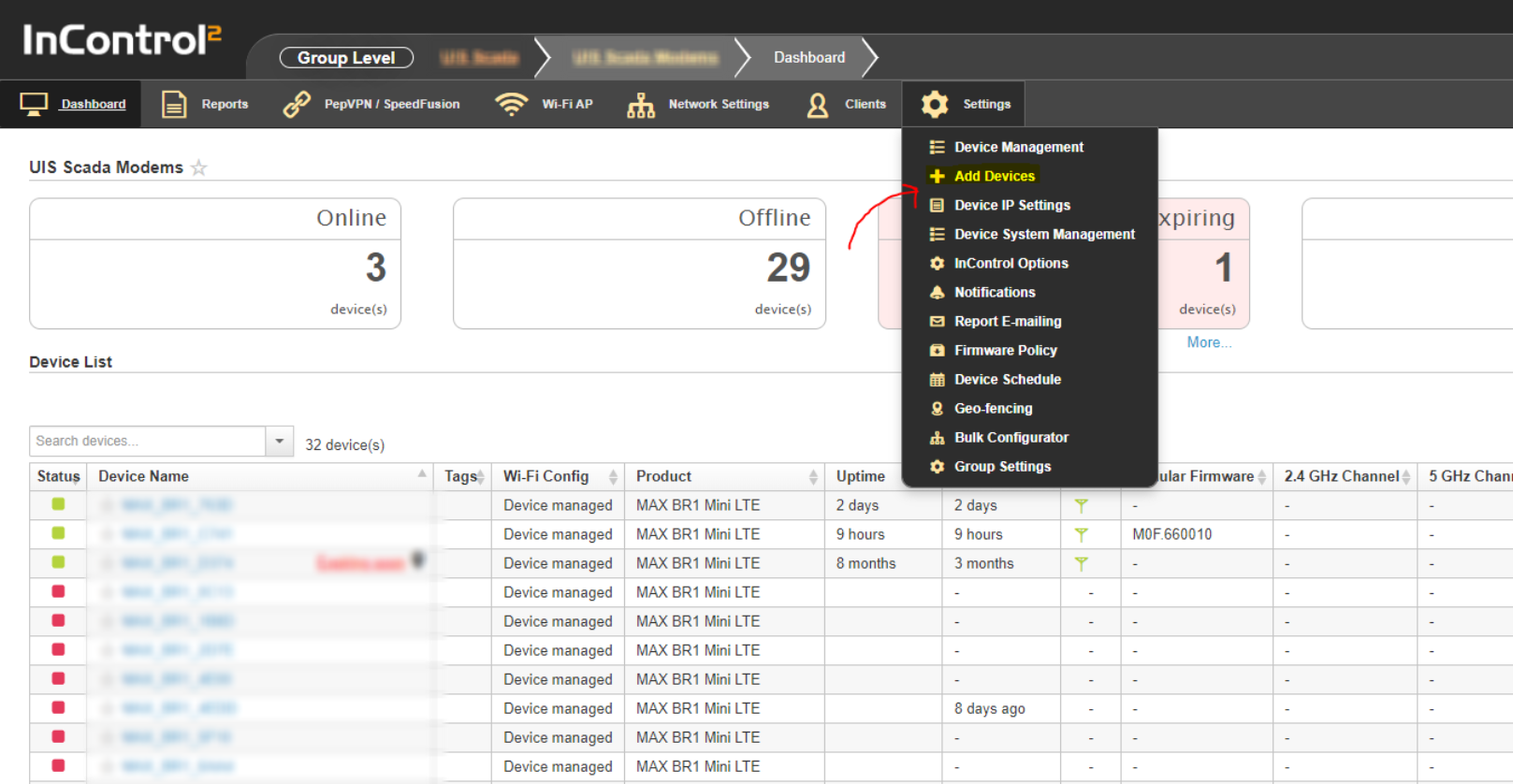Click the Clients person icon
This screenshot has width=1513, height=784.
[818, 105]
